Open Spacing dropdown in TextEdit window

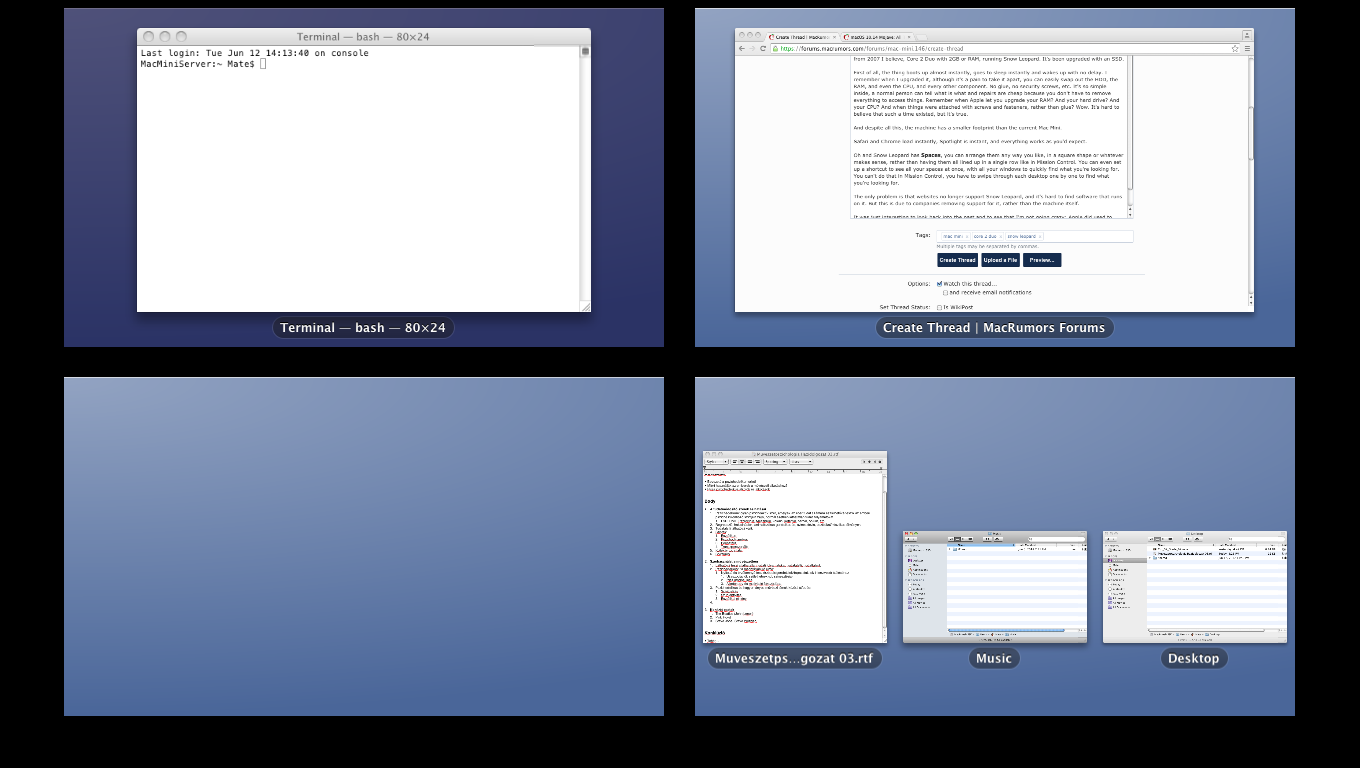[x=775, y=462]
